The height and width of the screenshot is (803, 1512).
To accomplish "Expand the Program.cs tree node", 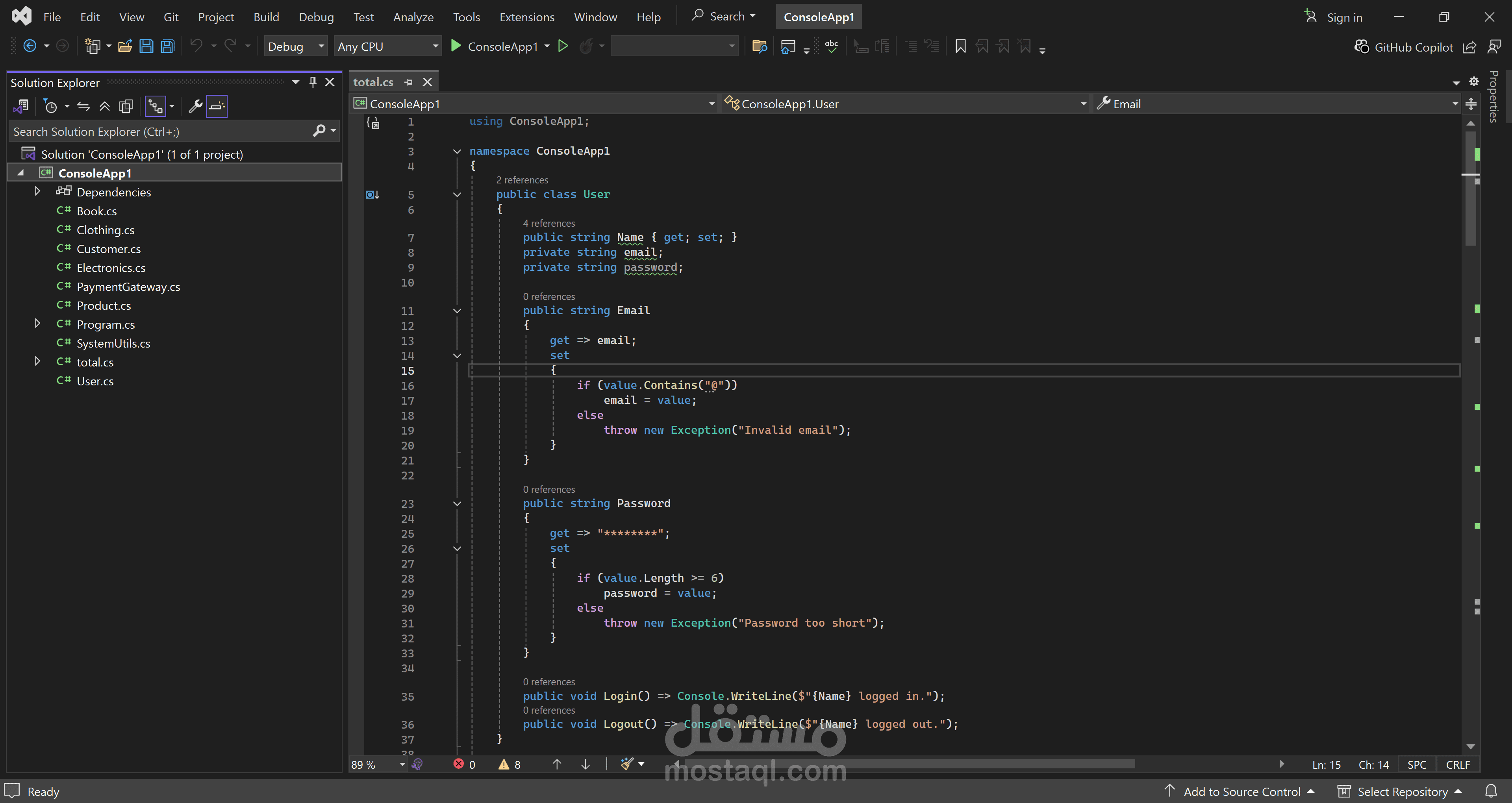I will [37, 324].
